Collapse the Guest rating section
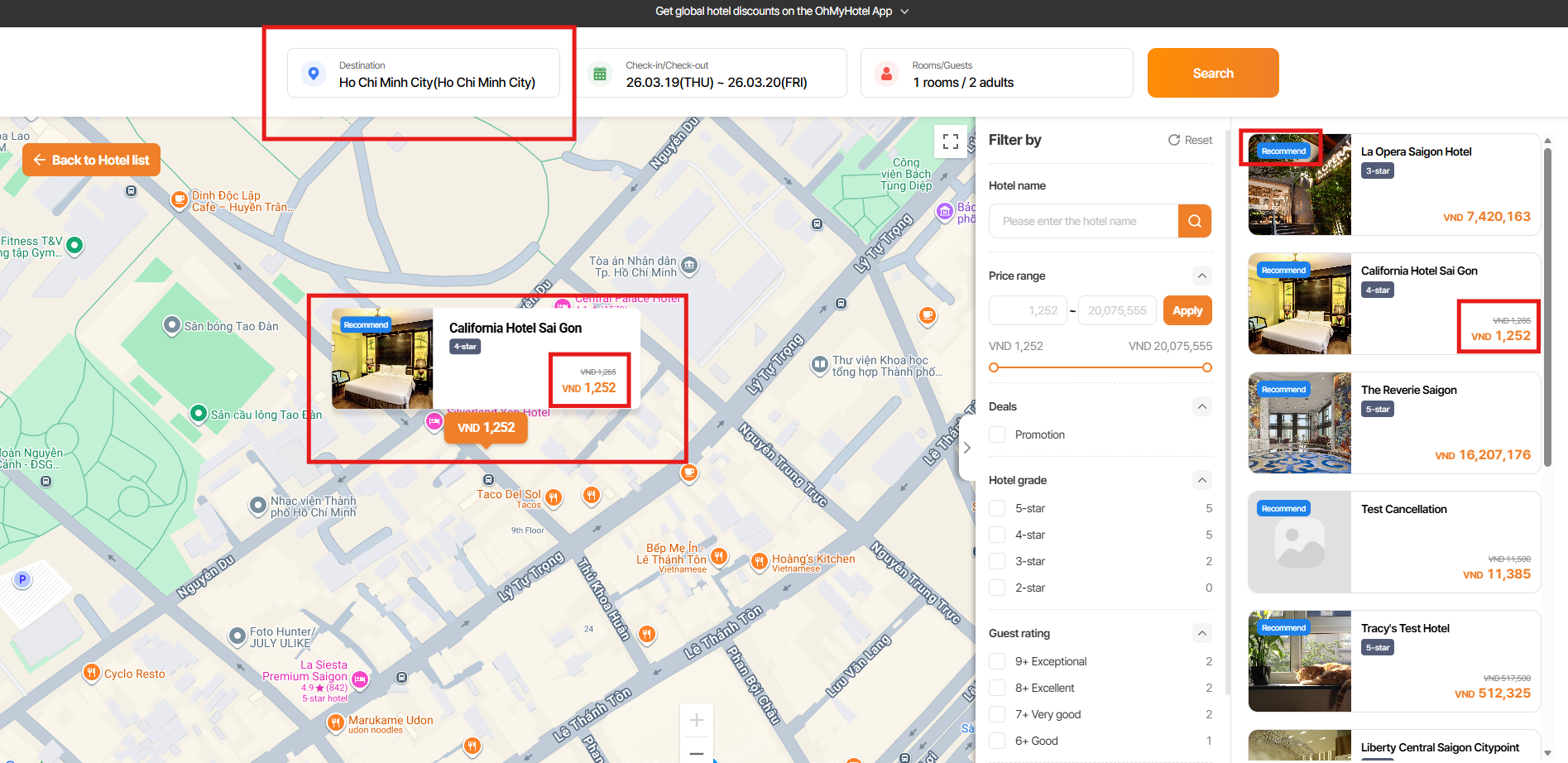Image resolution: width=1568 pixels, height=763 pixels. (x=1202, y=633)
